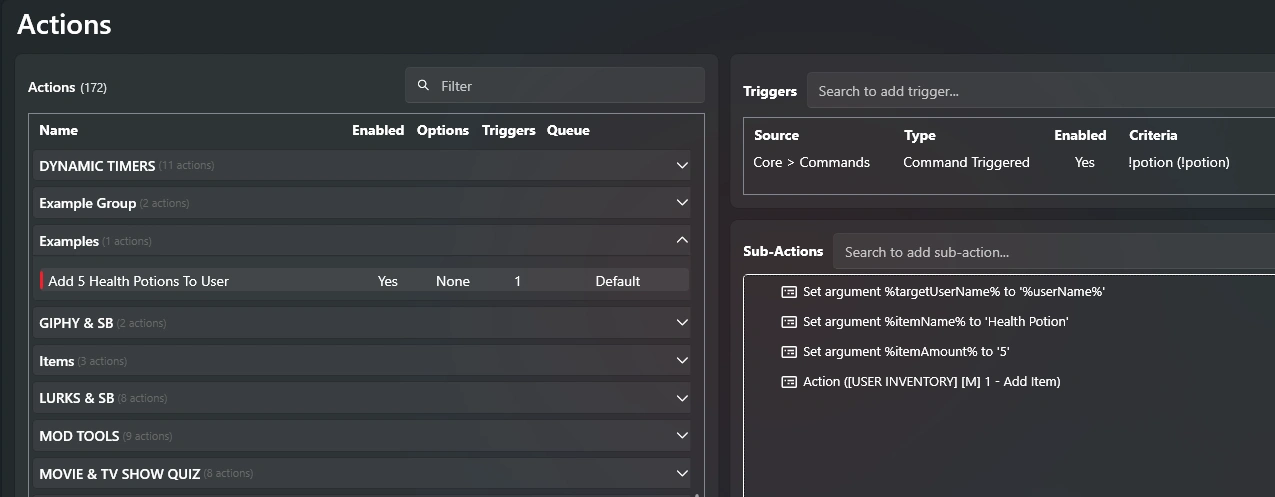The width and height of the screenshot is (1275, 497).
Task: Sort actions by Enabled column header
Action: [x=378, y=130]
